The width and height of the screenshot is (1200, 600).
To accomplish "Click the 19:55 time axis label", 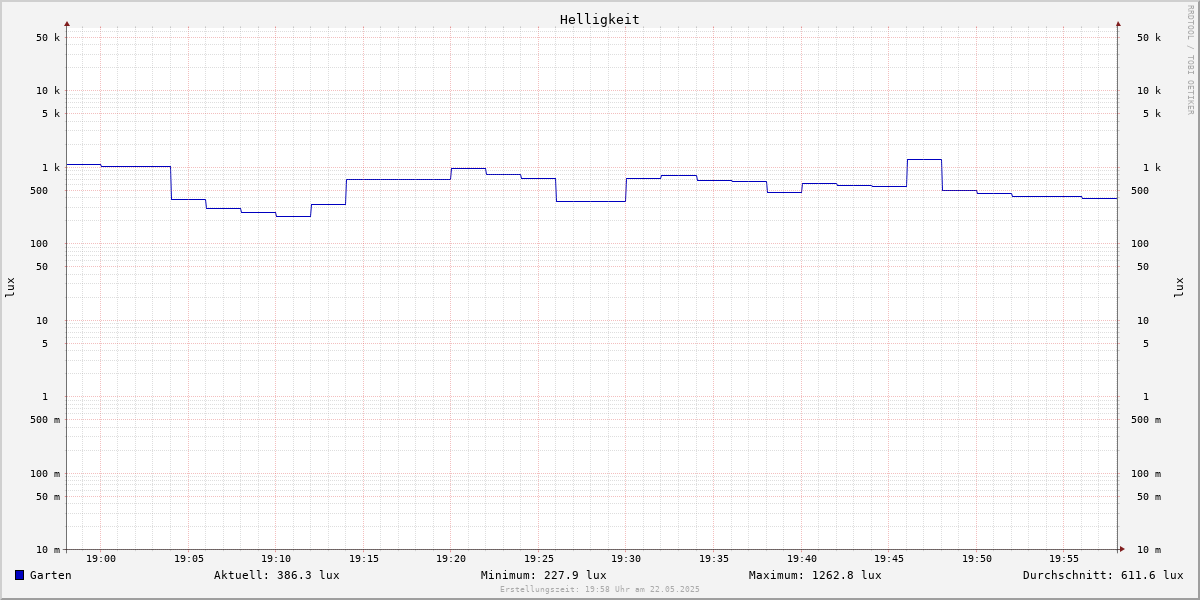I will pos(1064,559).
